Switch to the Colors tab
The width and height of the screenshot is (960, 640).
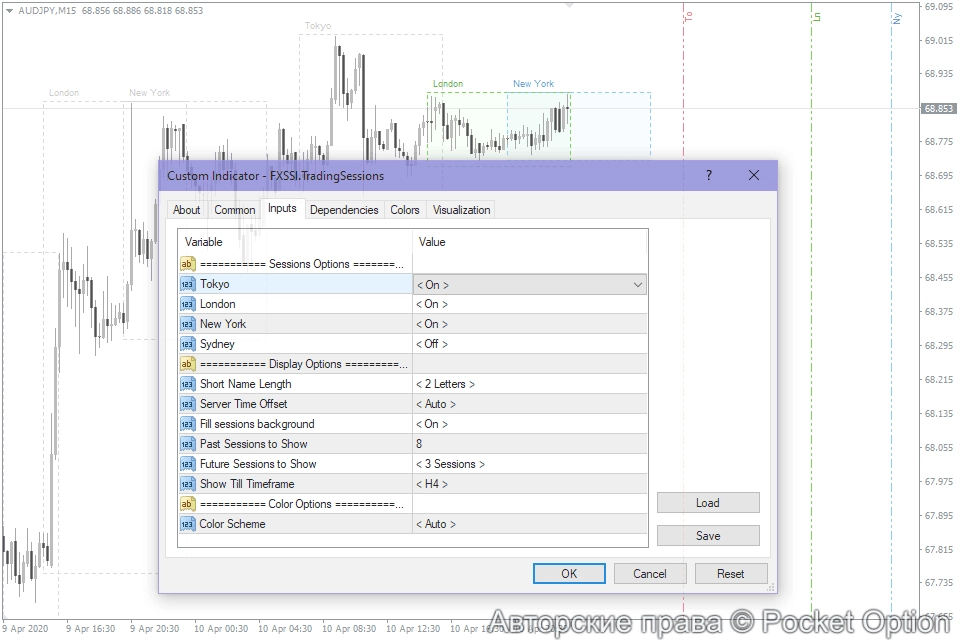[x=405, y=210]
